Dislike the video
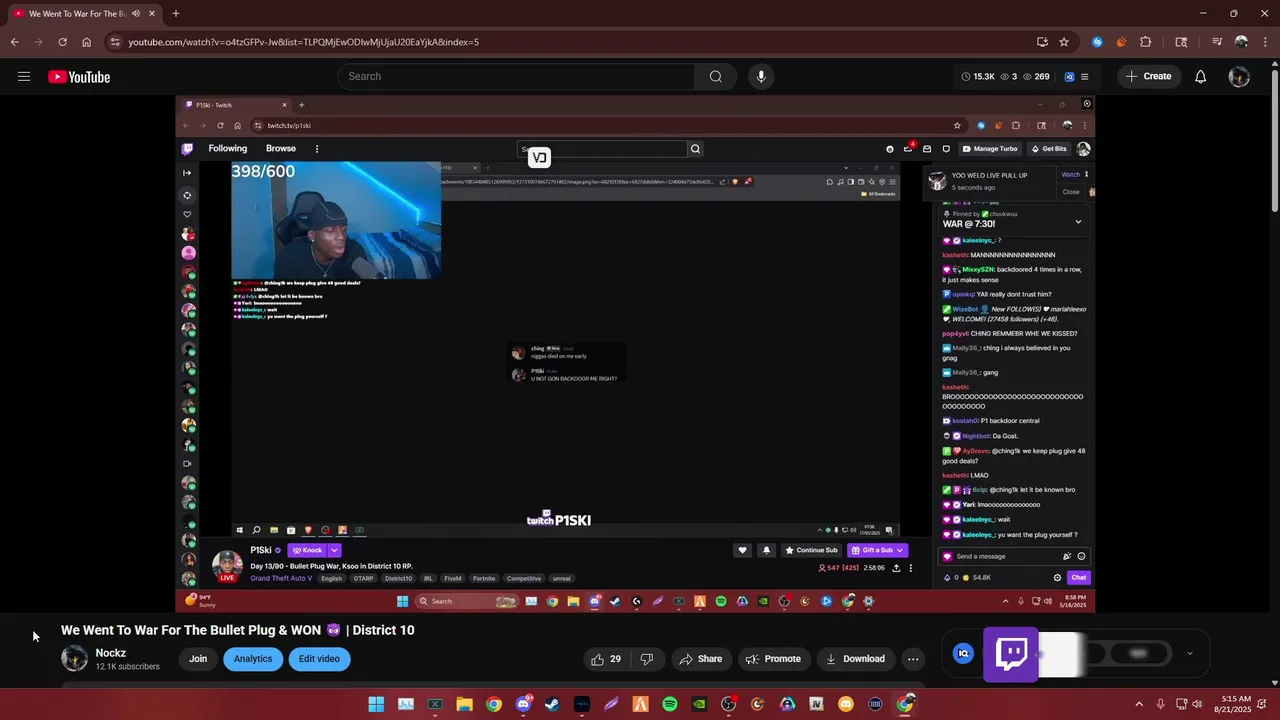The image size is (1280, 720). pos(647,659)
